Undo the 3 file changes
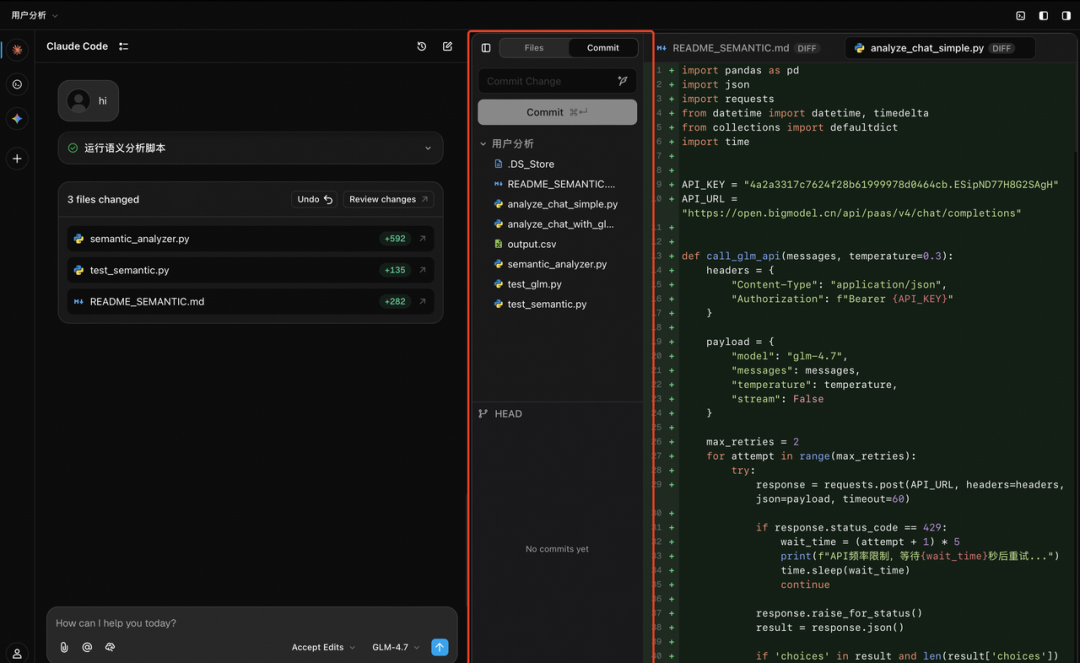 (315, 200)
